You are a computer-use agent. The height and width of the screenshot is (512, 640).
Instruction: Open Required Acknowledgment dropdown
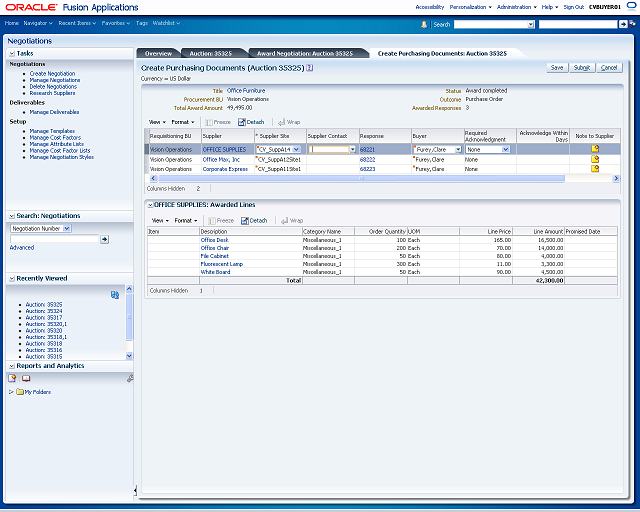[506, 149]
